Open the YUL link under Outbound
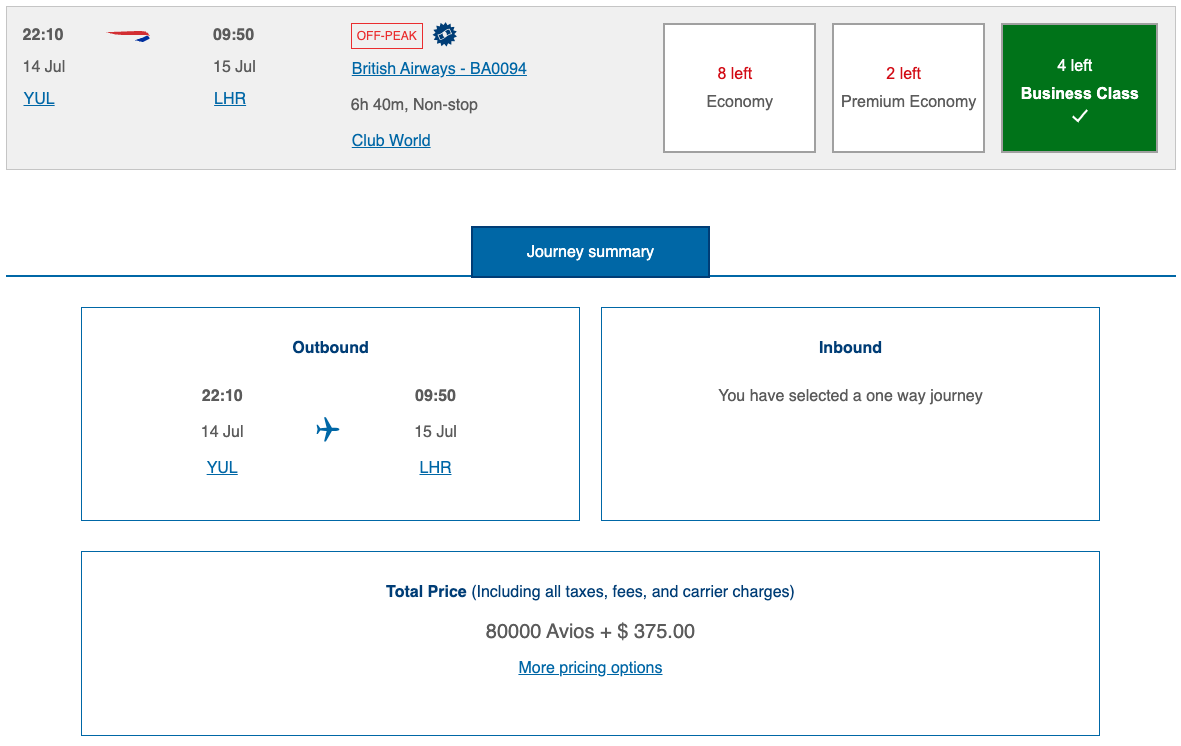 pos(222,467)
